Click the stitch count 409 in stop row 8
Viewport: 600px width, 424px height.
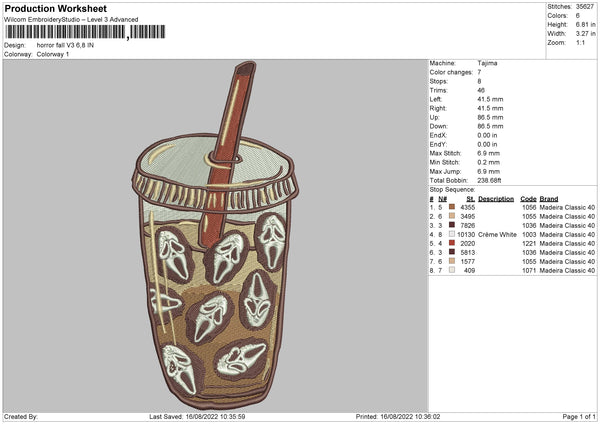click(470, 271)
